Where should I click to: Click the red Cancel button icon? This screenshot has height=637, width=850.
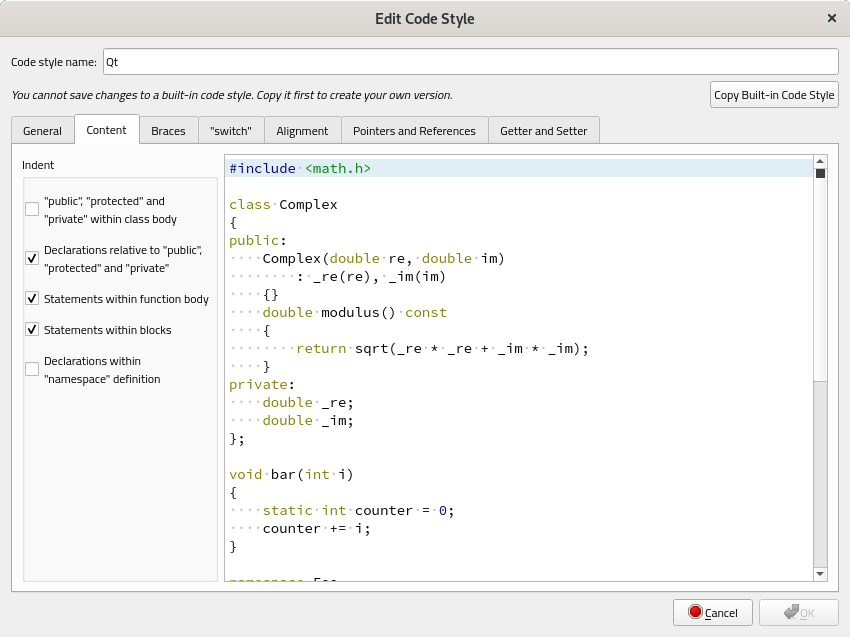[x=695, y=613]
